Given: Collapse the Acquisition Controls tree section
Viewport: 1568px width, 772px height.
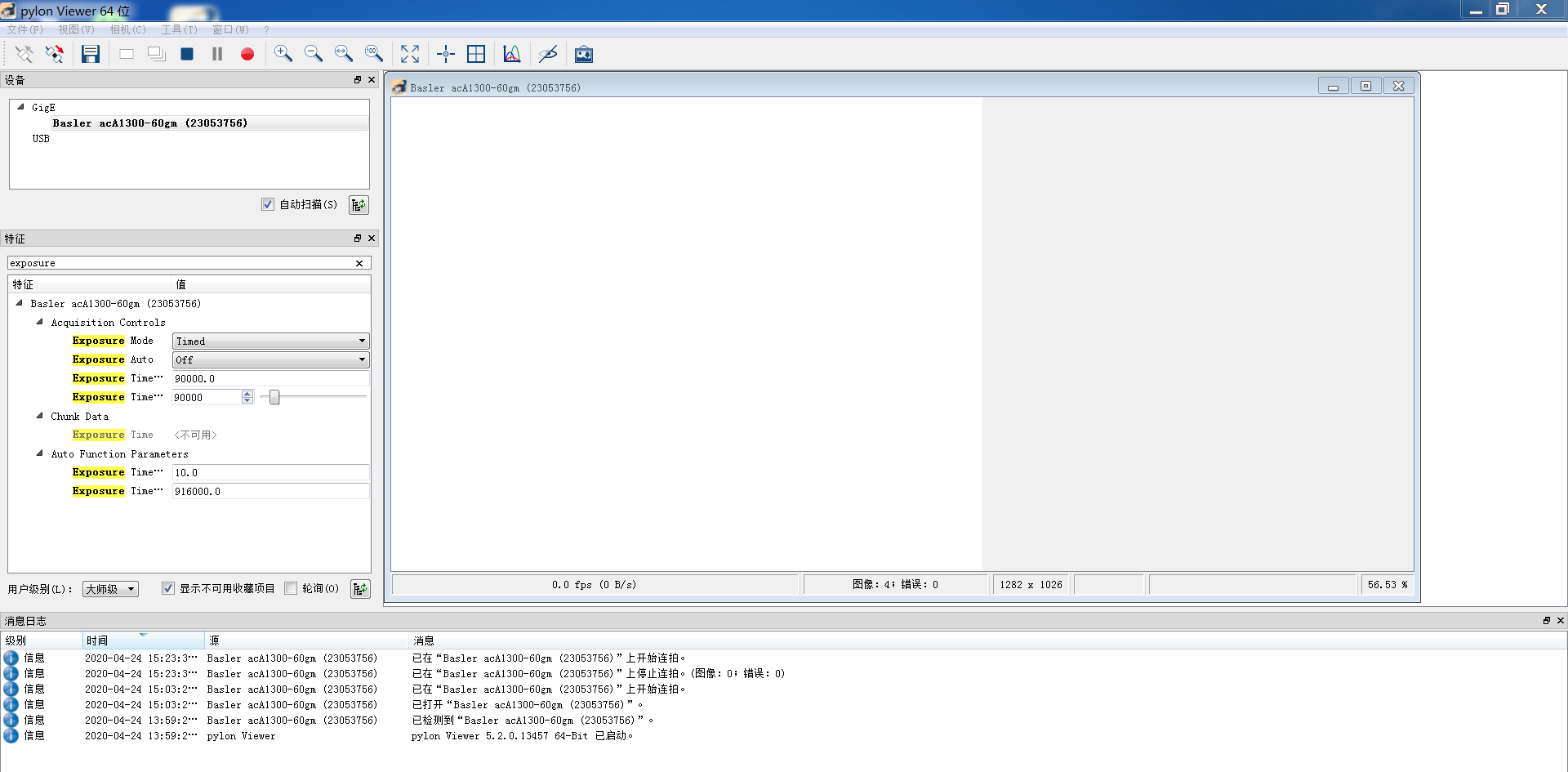Looking at the screenshot, I should [x=39, y=322].
